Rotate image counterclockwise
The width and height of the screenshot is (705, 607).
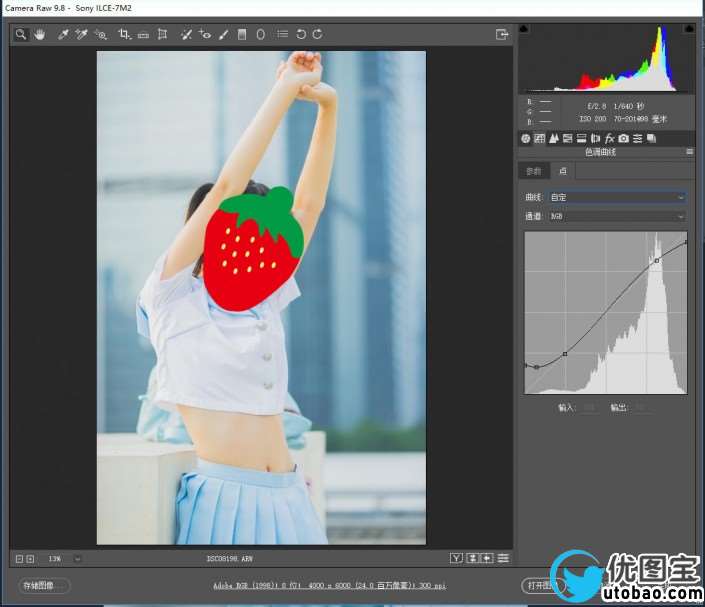[x=301, y=34]
